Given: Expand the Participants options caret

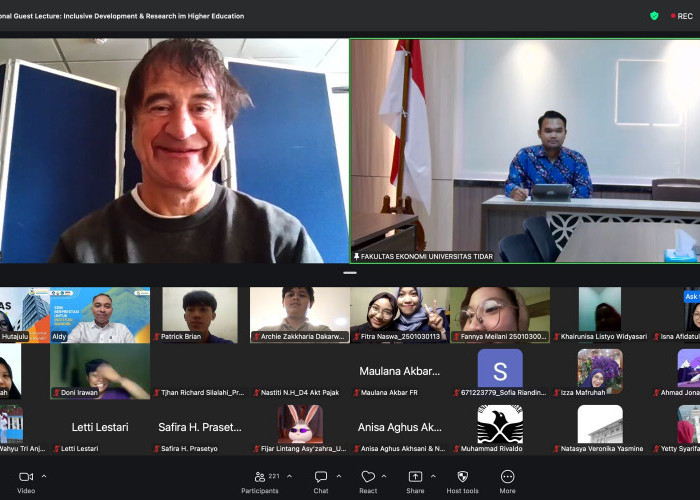Looking at the screenshot, I should pos(289,476).
